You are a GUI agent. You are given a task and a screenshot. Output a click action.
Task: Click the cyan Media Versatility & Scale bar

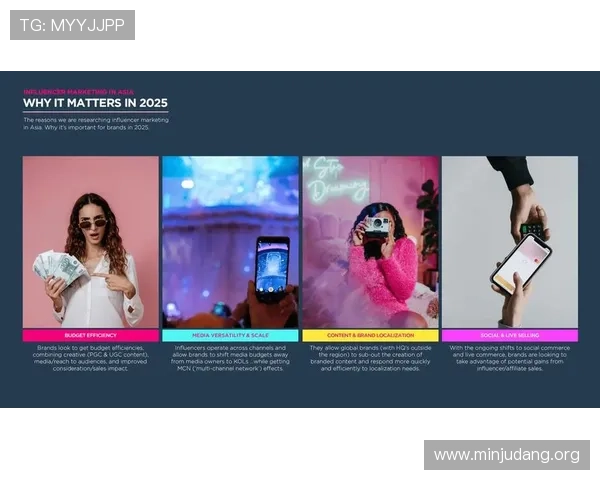coord(230,336)
